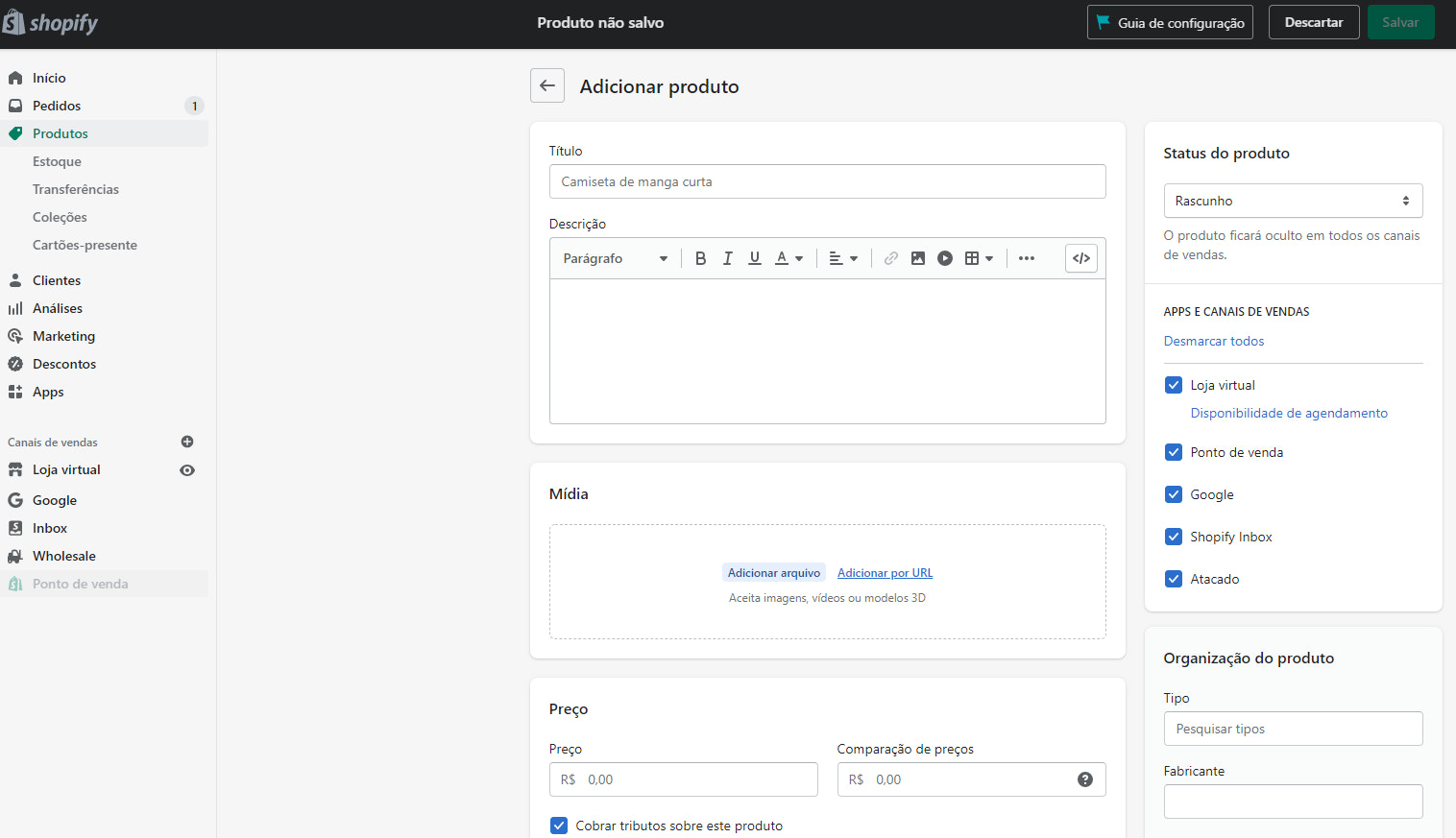Show the Loja virtual preview eye icon
1456x838 pixels.
pos(187,469)
